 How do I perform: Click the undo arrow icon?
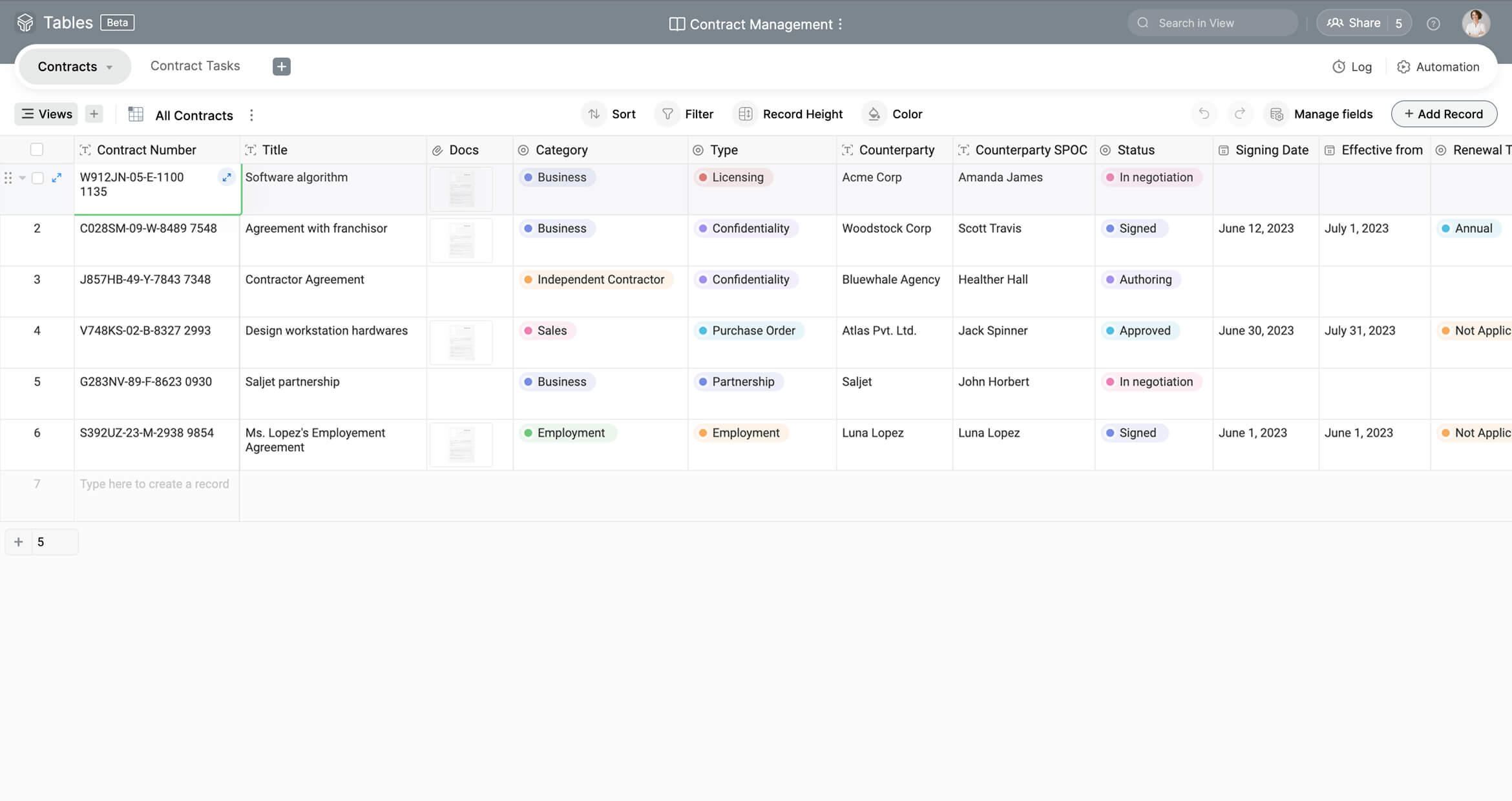tap(1203, 114)
